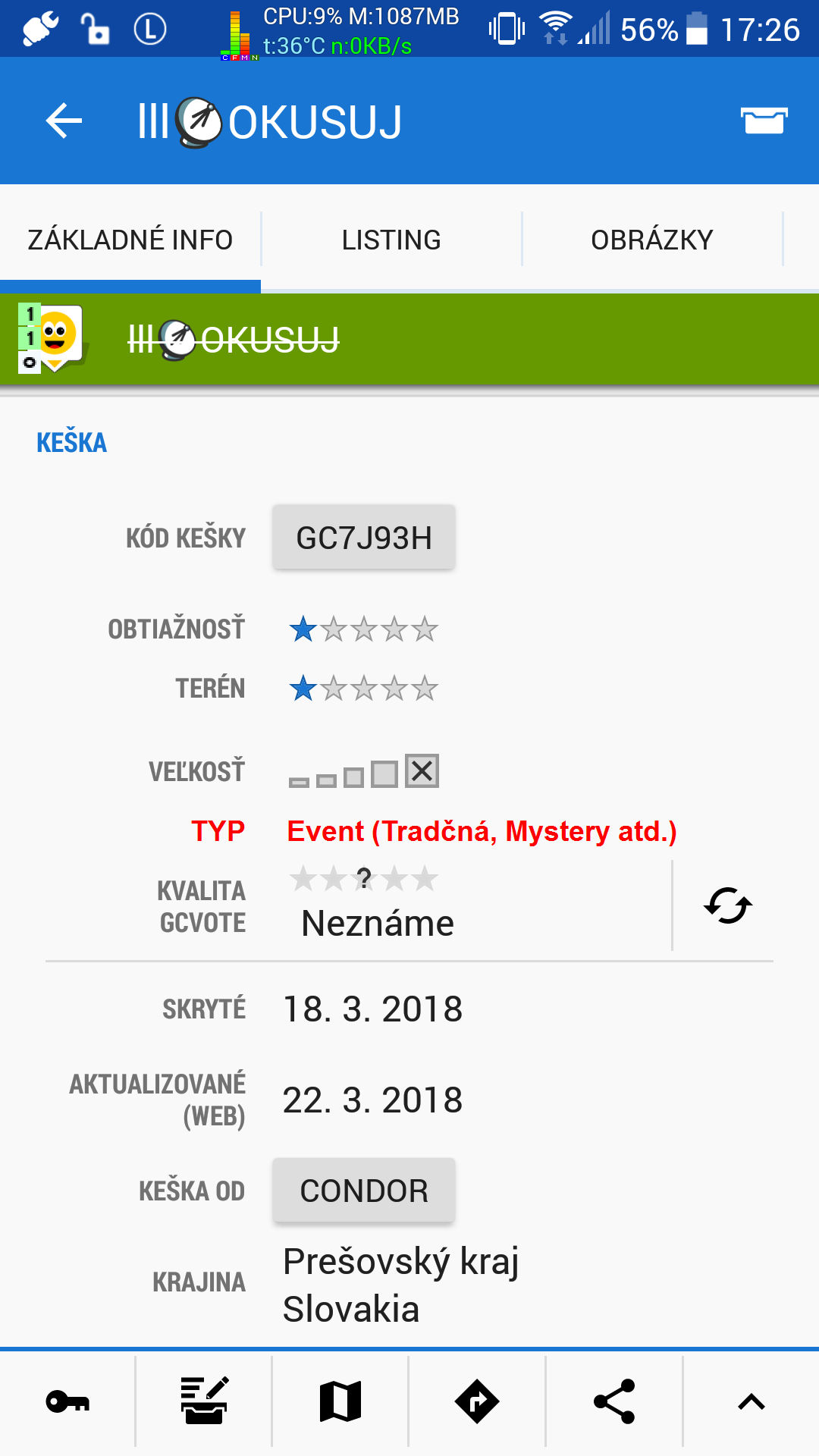This screenshot has width=819, height=1456.
Task: Tap the share icon
Action: (x=614, y=1401)
